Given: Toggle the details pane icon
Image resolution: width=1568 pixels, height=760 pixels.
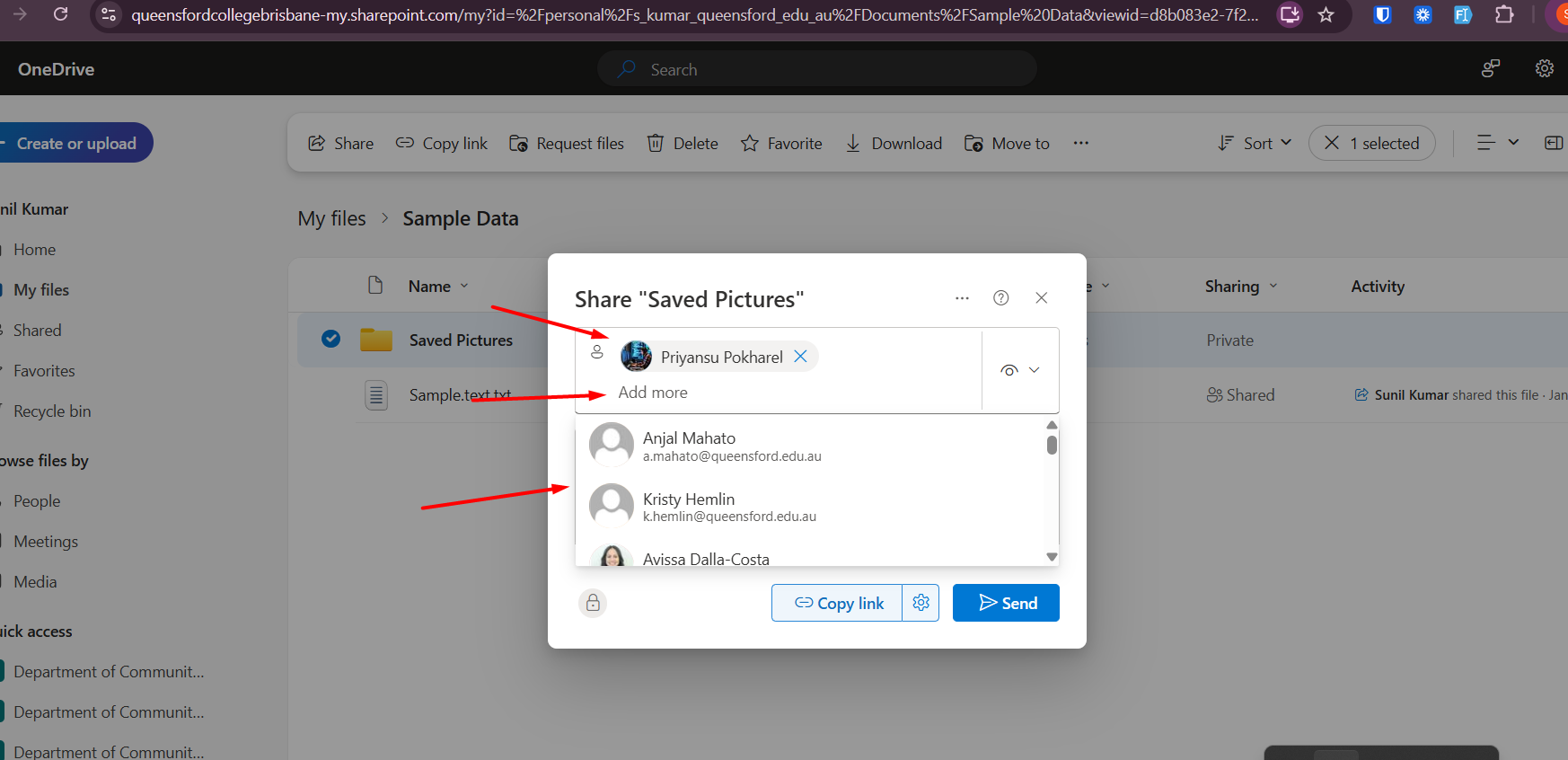Looking at the screenshot, I should point(1553,144).
